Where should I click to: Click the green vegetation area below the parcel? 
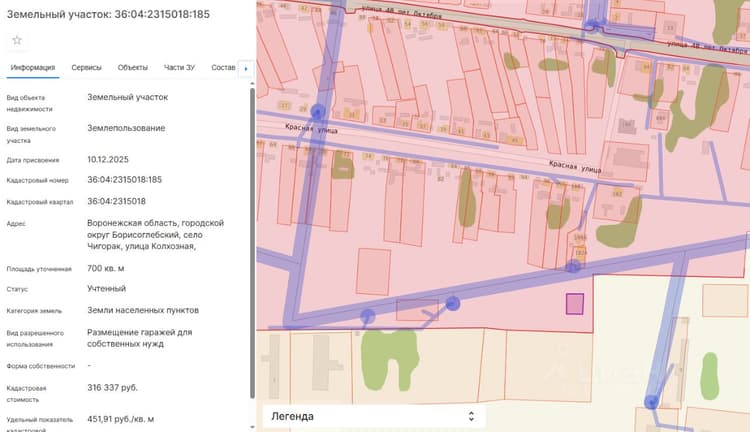tap(388, 359)
